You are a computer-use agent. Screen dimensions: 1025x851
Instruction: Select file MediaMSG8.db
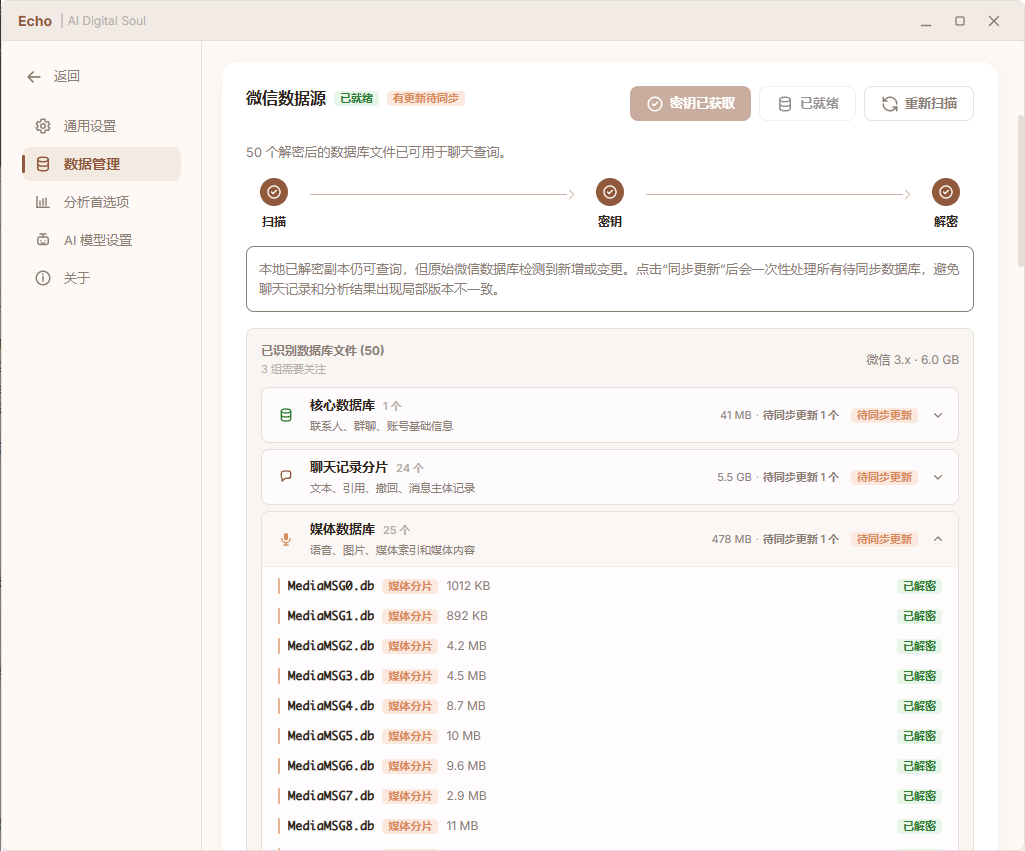[x=609, y=826]
